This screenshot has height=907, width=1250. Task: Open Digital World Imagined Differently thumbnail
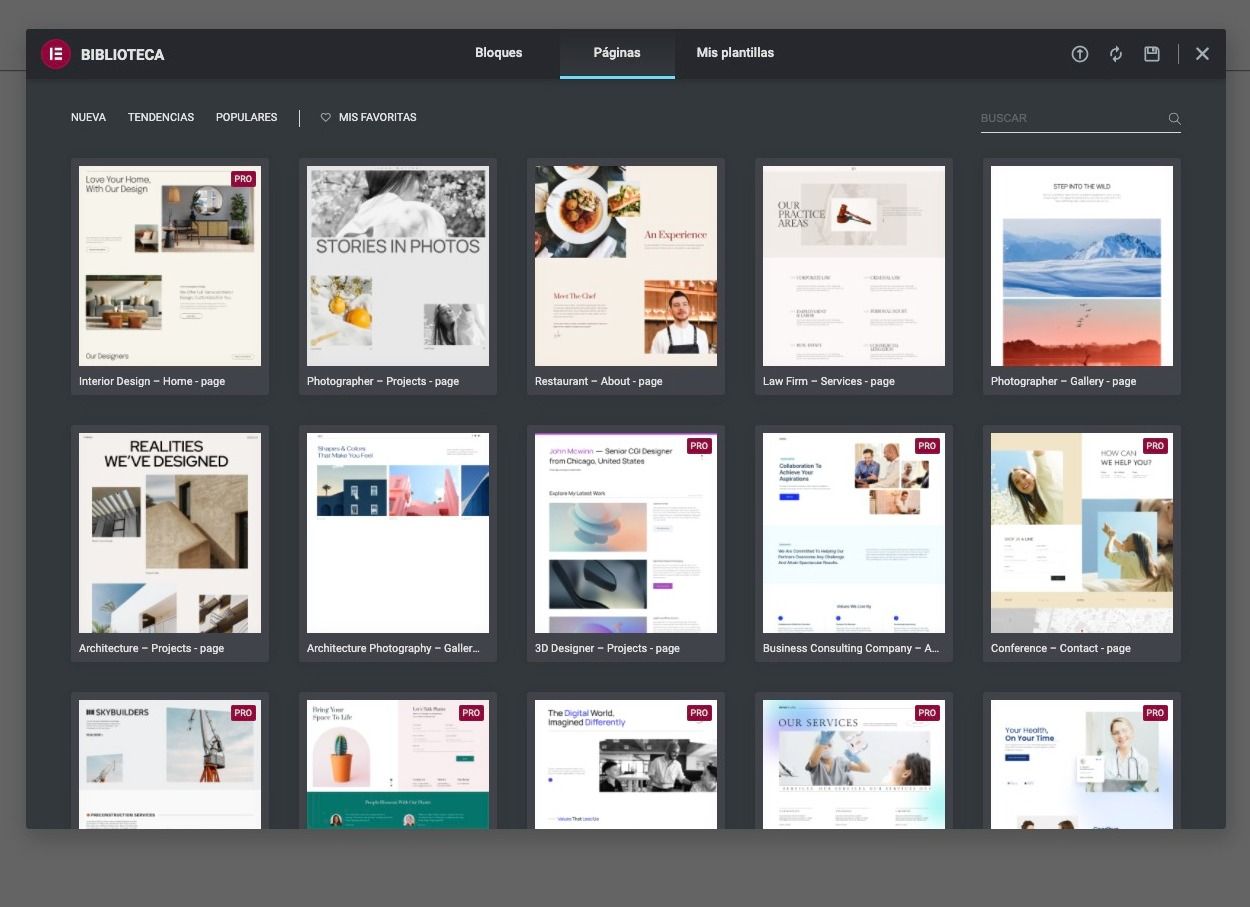pos(626,764)
